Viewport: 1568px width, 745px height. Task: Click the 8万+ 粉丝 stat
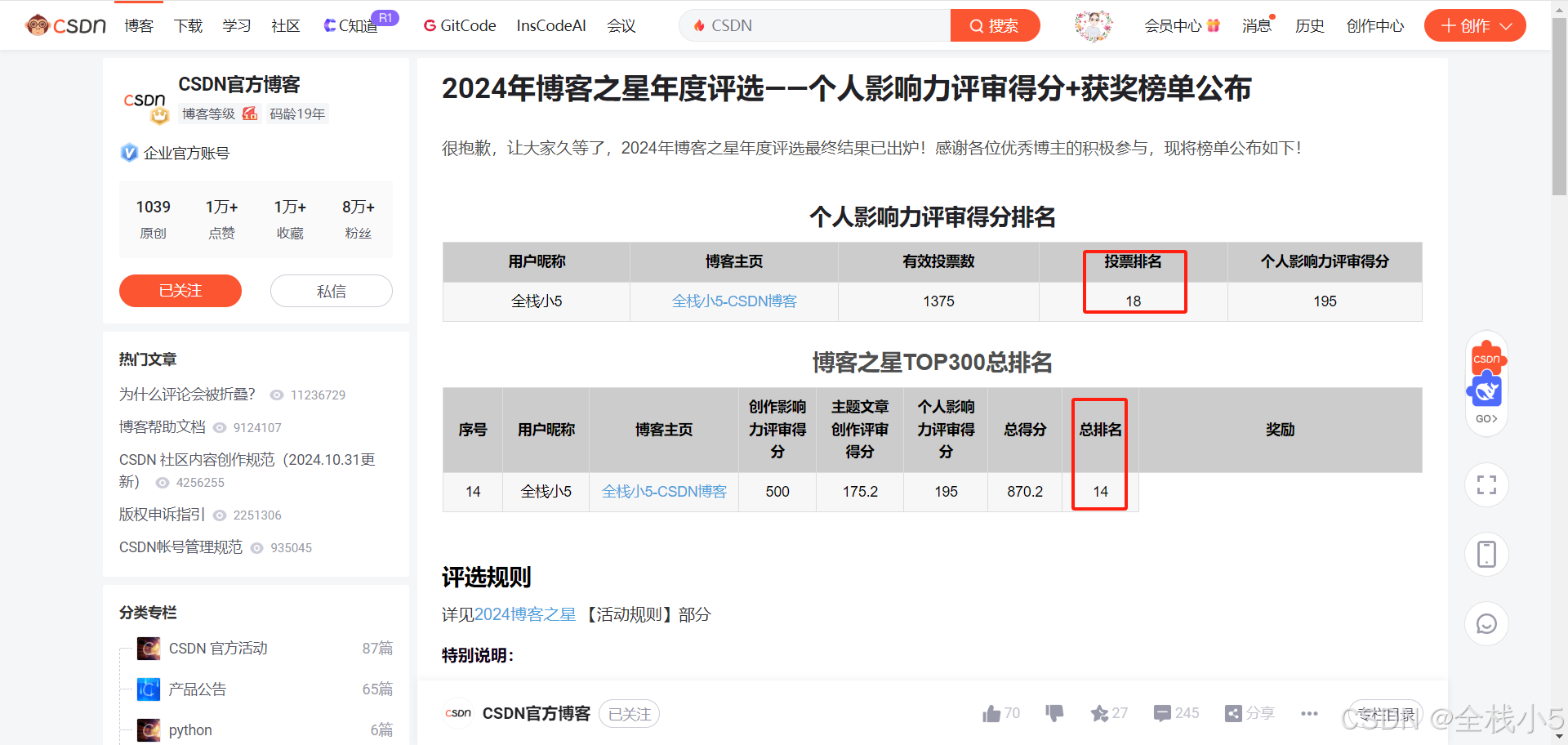click(x=358, y=219)
